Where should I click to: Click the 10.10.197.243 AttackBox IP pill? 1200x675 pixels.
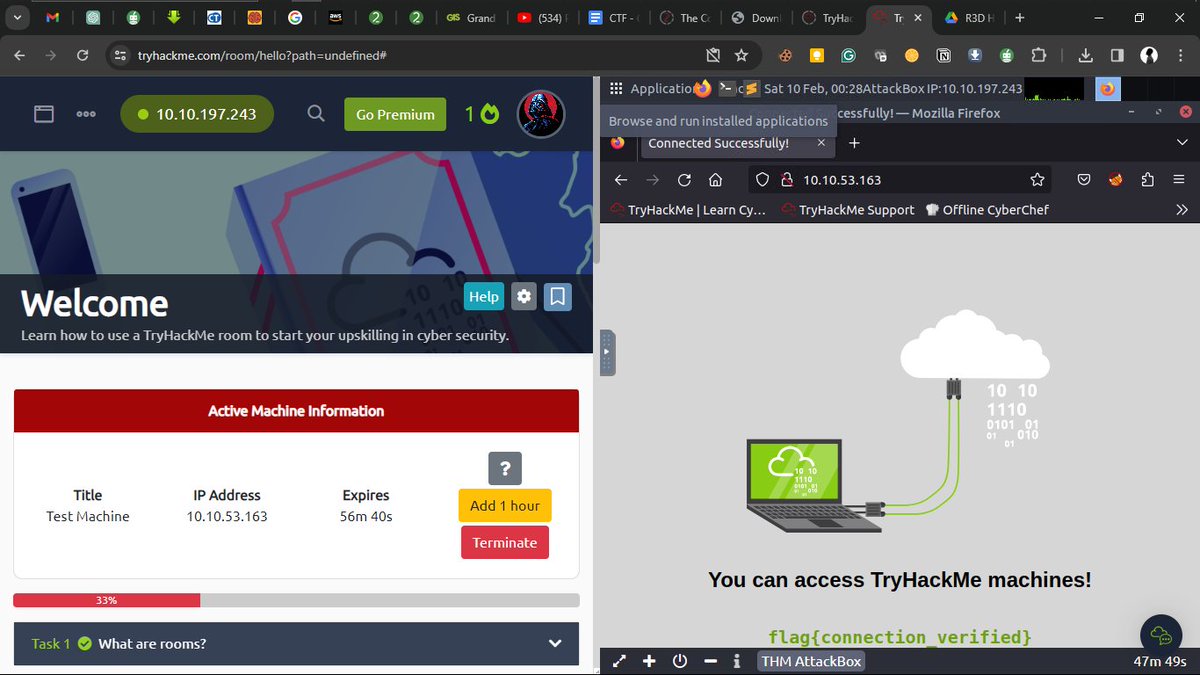pyautogui.click(x=196, y=114)
